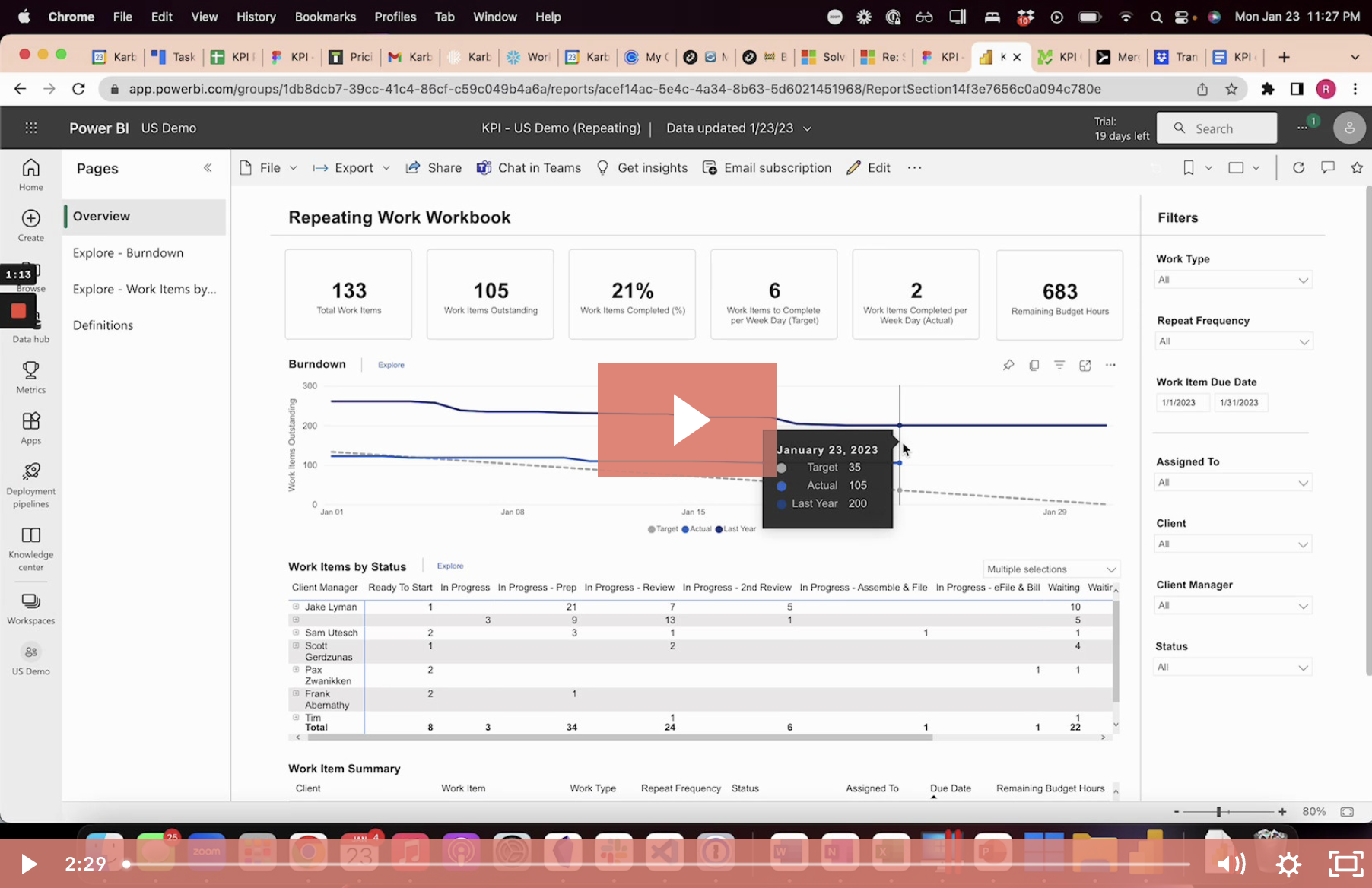Image resolution: width=1372 pixels, height=888 pixels.
Task: Go to Home in left sidebar
Action: [31, 175]
